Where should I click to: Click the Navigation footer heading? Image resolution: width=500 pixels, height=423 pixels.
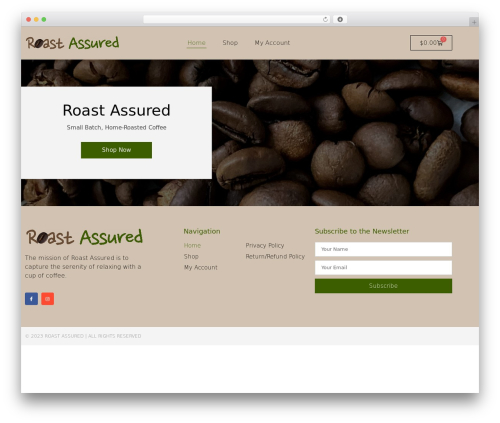[x=202, y=231]
